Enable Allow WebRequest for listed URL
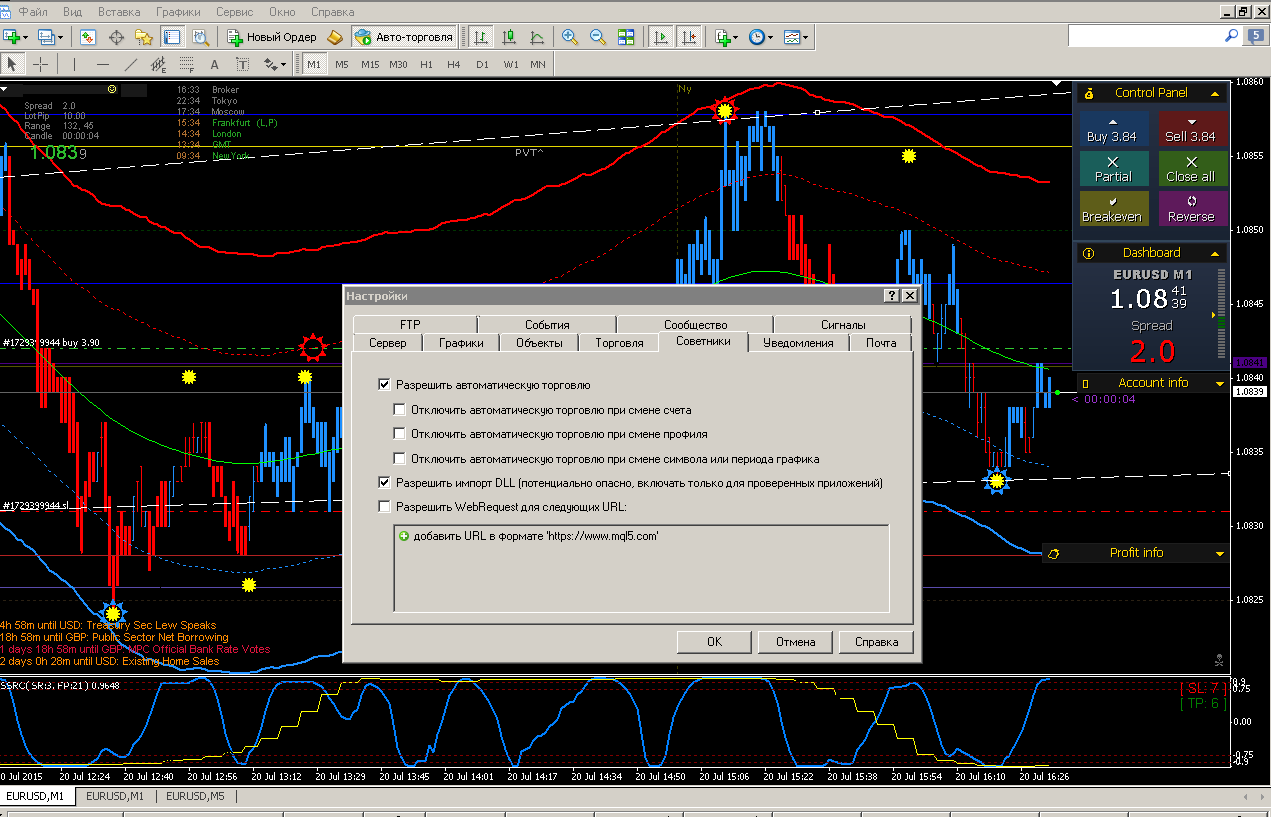Viewport: 1271px width, 817px height. [x=384, y=506]
